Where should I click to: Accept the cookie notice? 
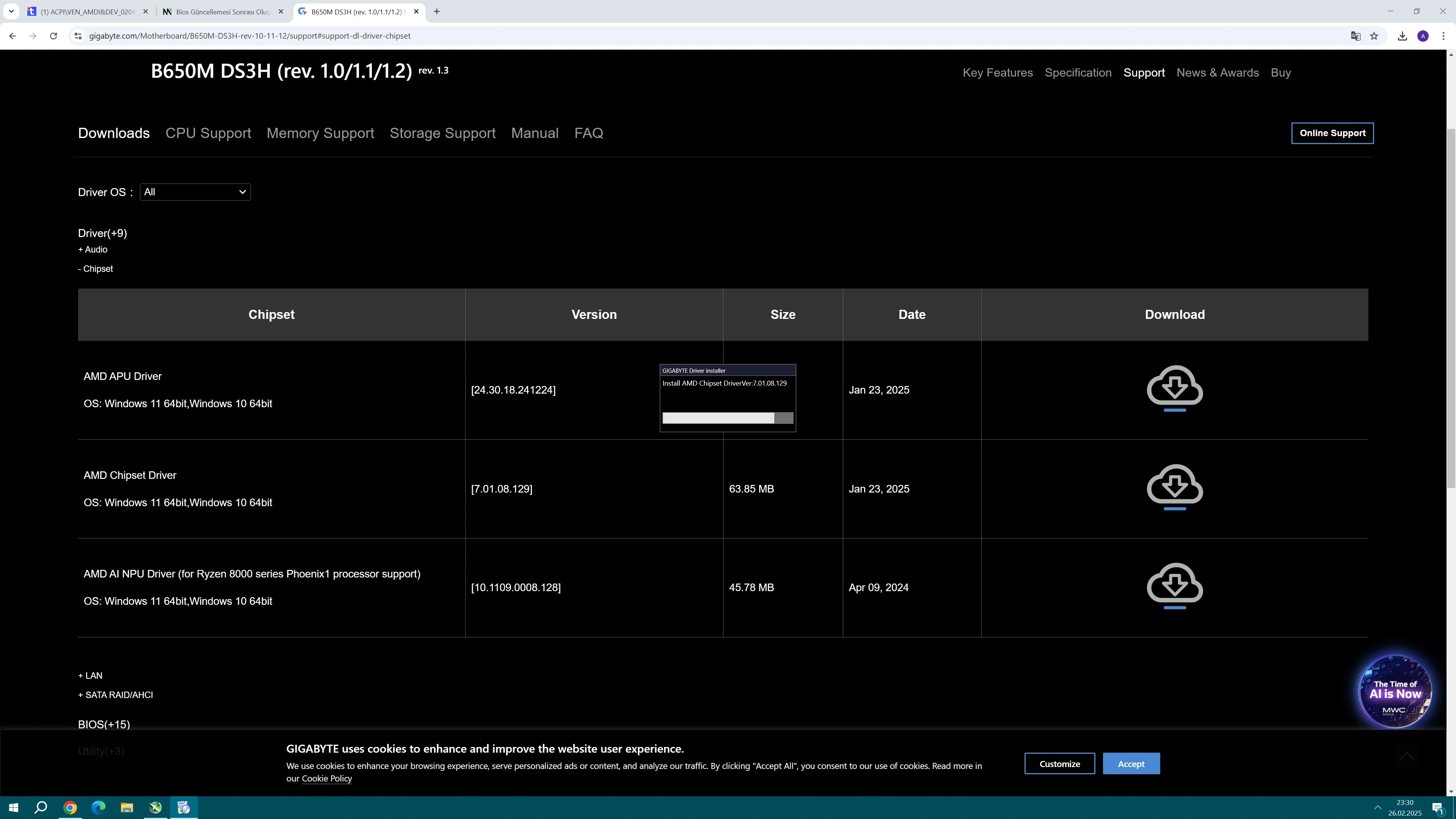[x=1131, y=764]
